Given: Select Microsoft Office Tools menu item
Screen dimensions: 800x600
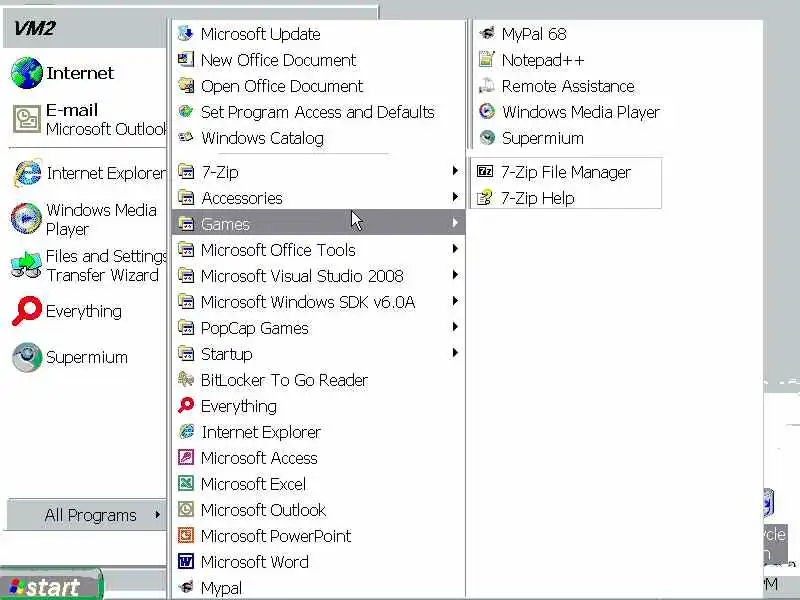Looking at the screenshot, I should click(277, 250).
